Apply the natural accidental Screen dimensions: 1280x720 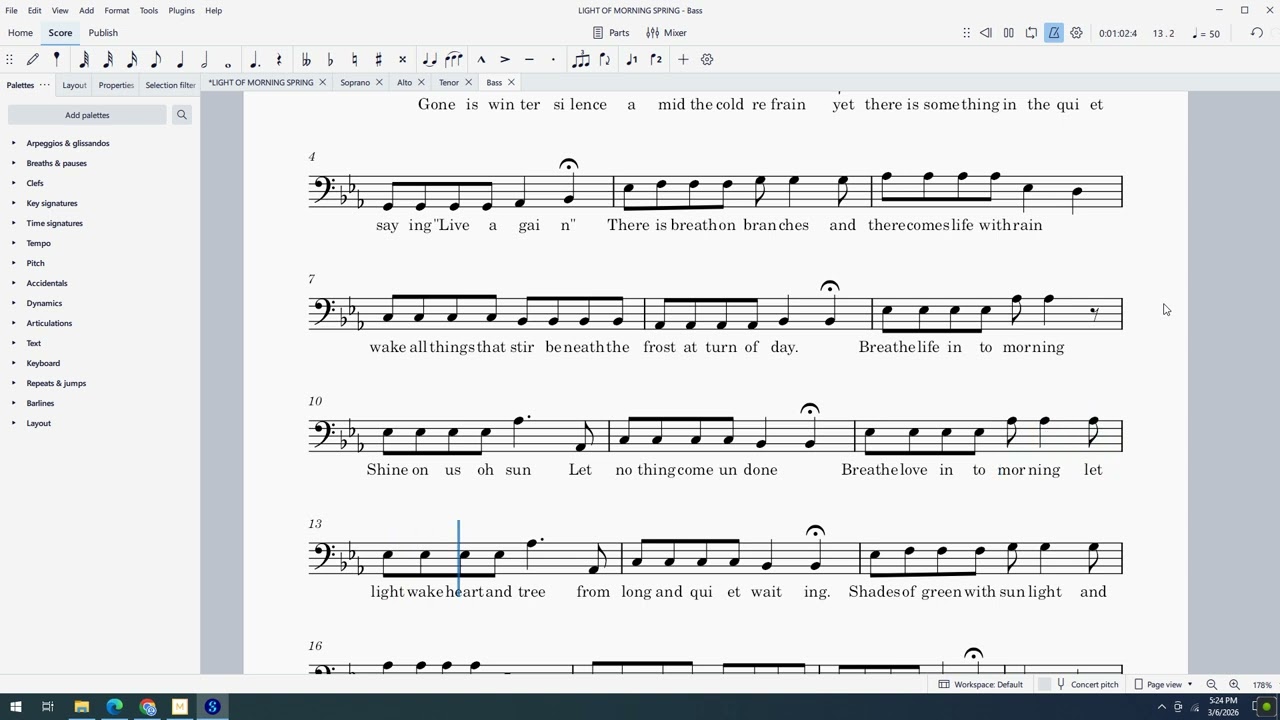tap(354, 60)
